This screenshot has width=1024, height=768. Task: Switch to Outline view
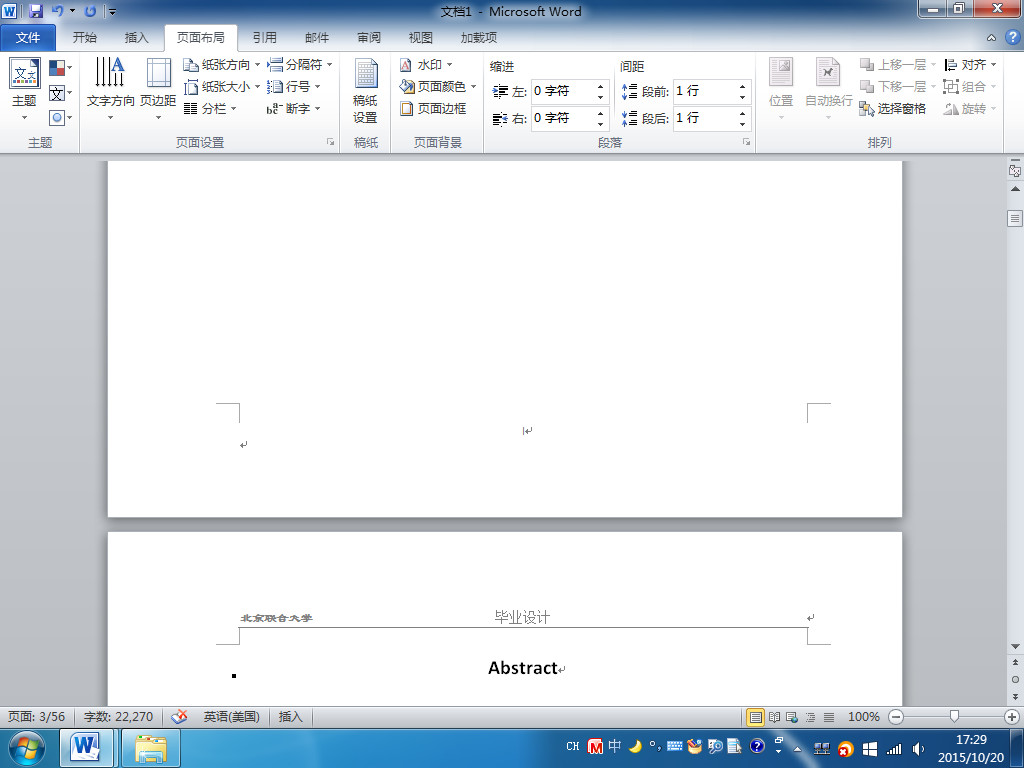coord(810,717)
